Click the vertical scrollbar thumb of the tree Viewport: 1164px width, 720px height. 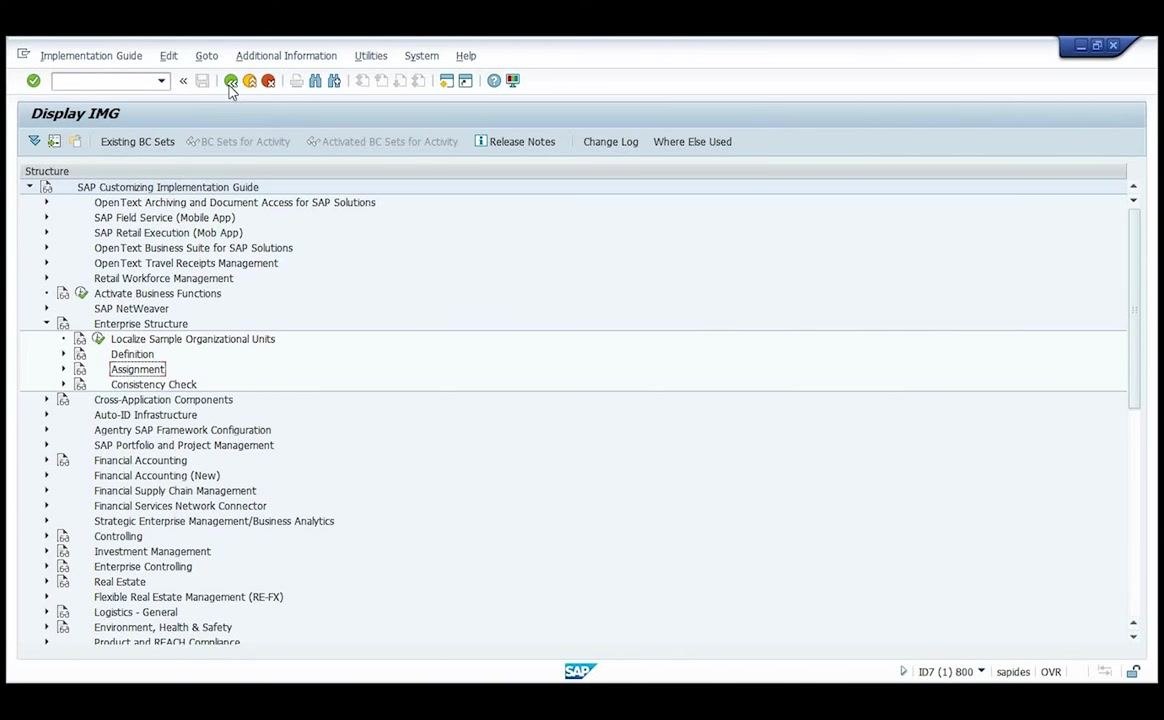(x=1134, y=308)
